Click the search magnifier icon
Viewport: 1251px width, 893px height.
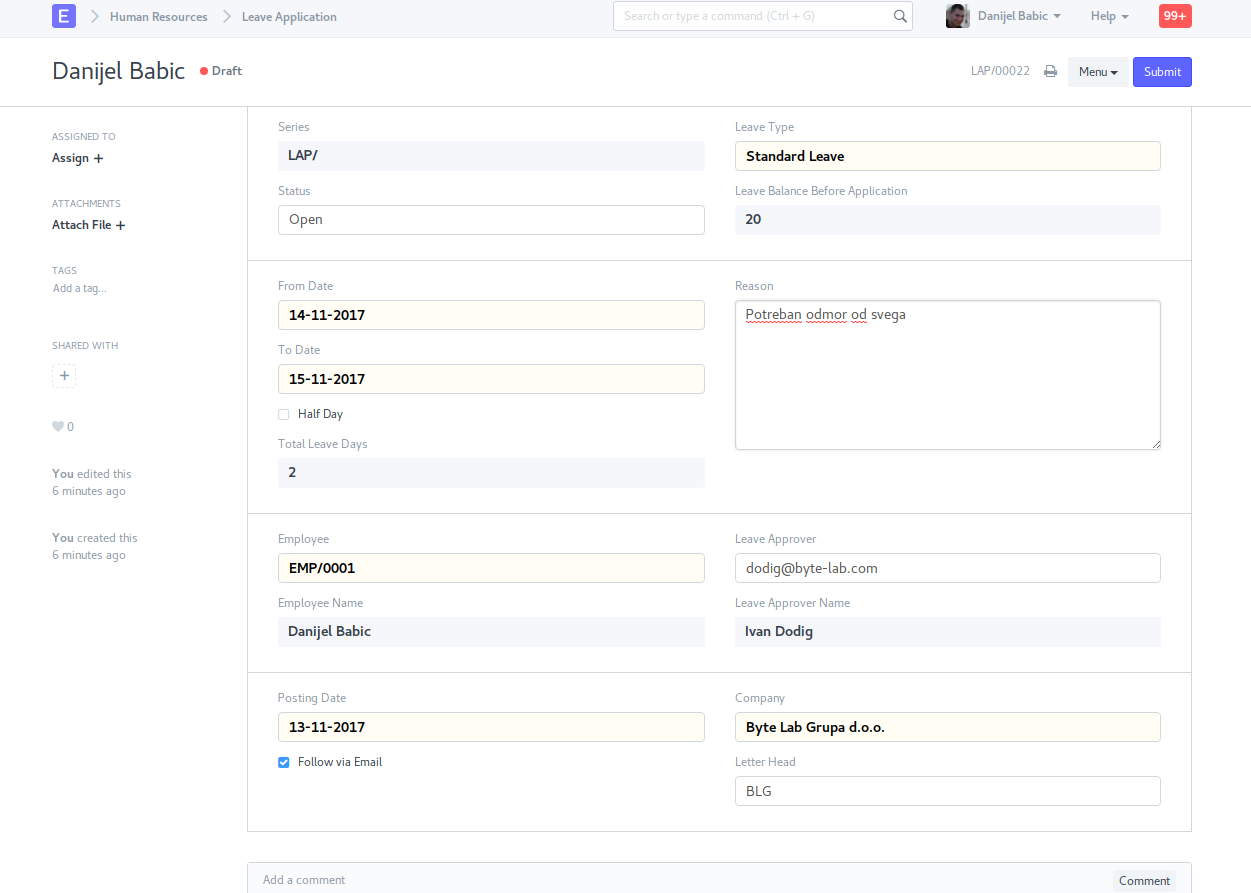pos(899,16)
